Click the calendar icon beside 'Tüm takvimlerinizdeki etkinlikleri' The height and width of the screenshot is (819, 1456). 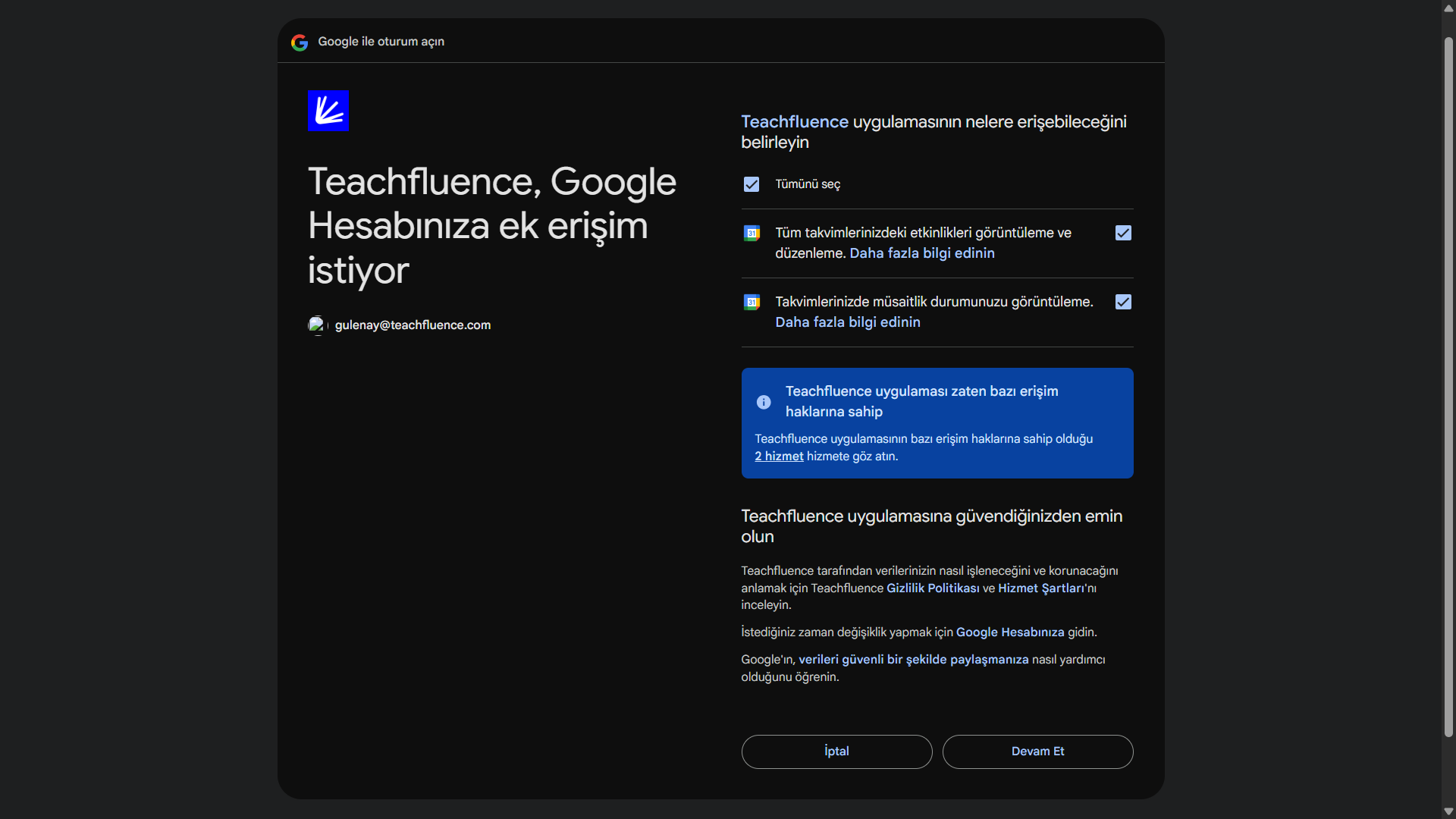coord(752,234)
